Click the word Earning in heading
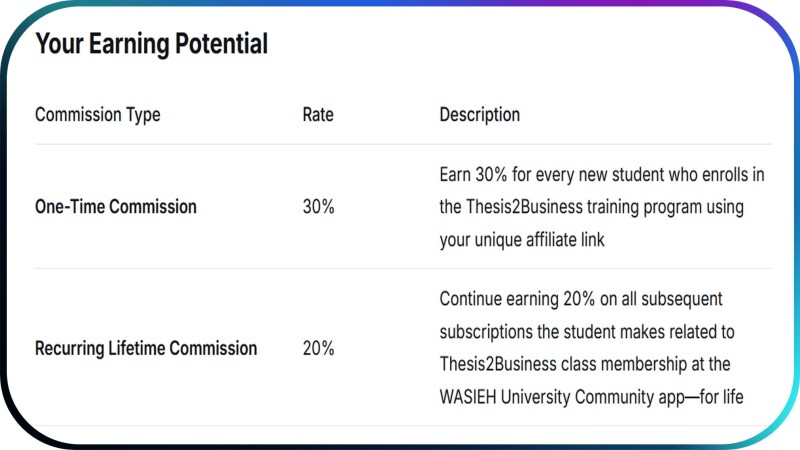The image size is (800, 450). click(130, 44)
